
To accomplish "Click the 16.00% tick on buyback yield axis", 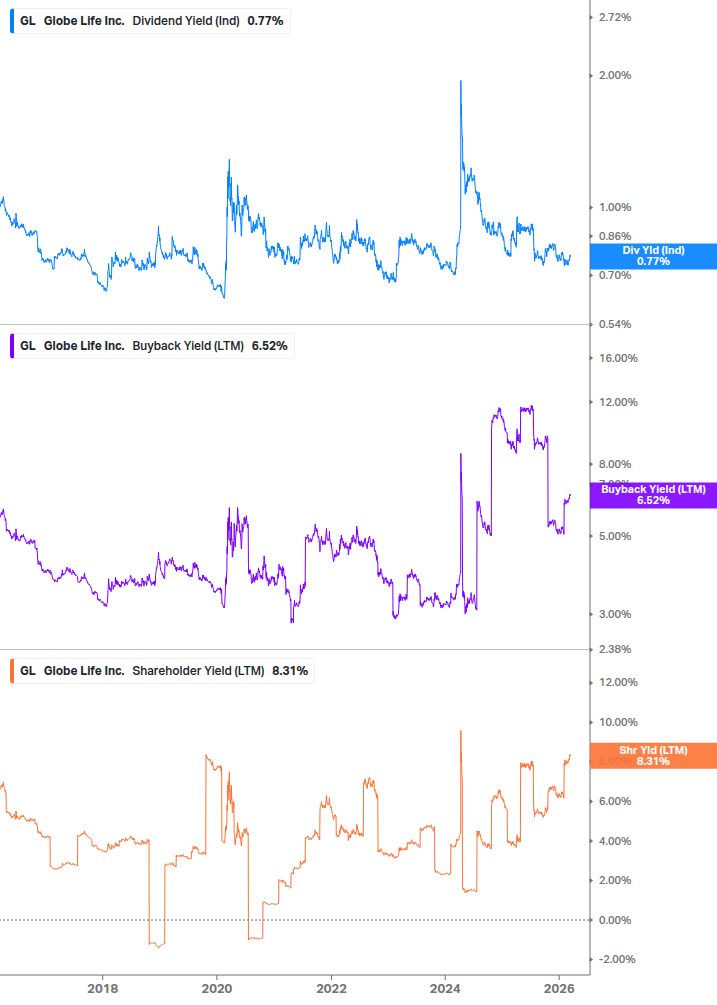I will point(618,358).
